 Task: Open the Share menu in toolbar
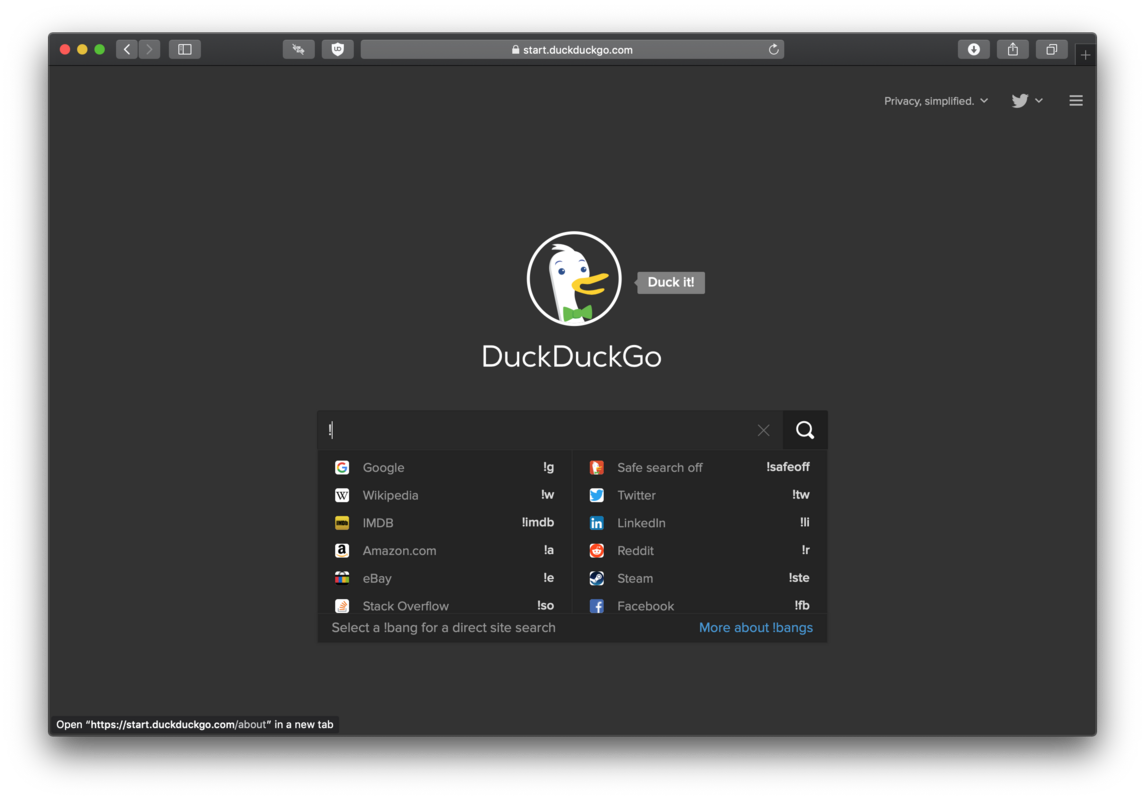[x=1012, y=50]
